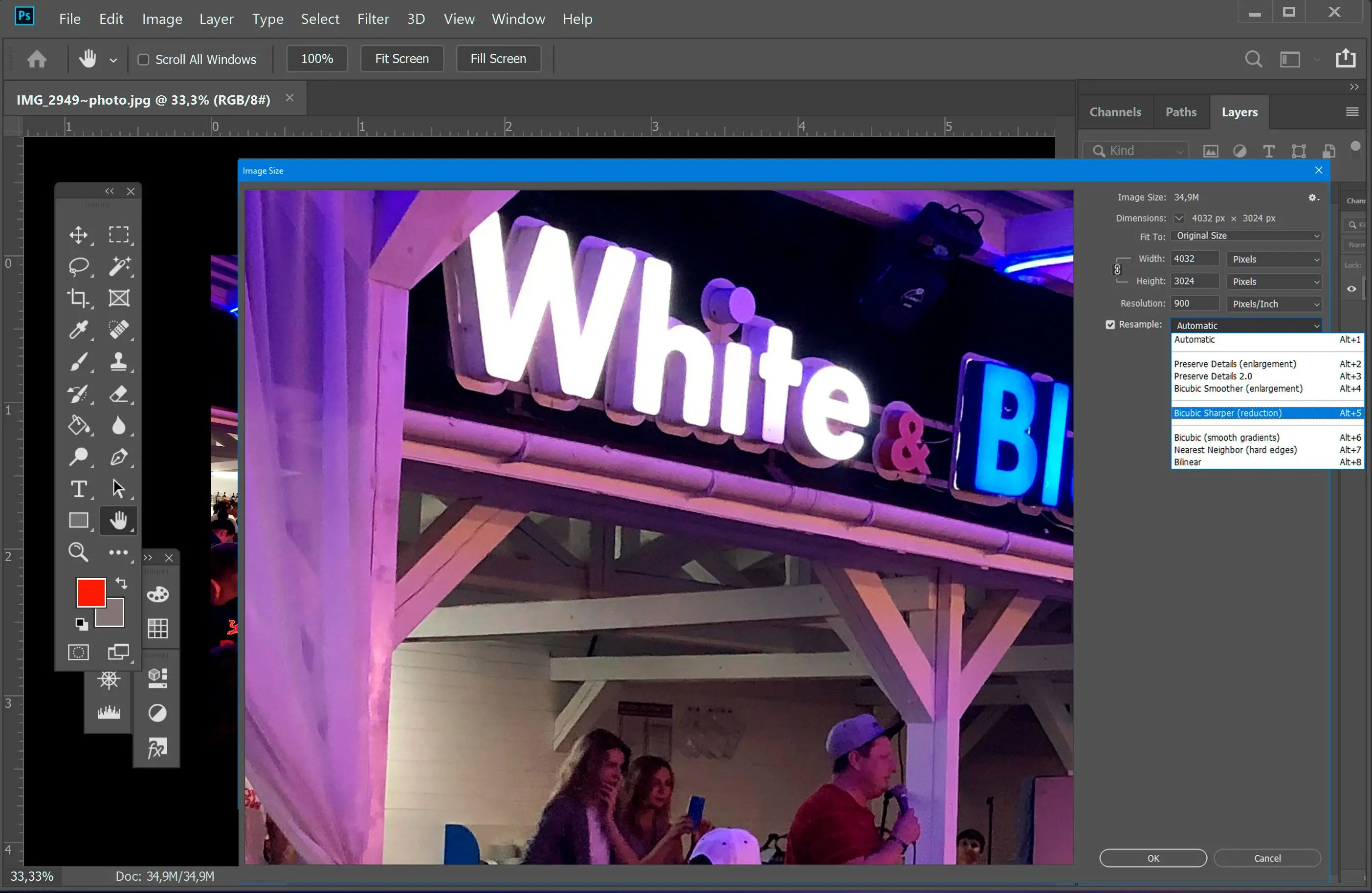Screen dimensions: 1372x893
Task: Open the Image menu
Action: coord(160,18)
